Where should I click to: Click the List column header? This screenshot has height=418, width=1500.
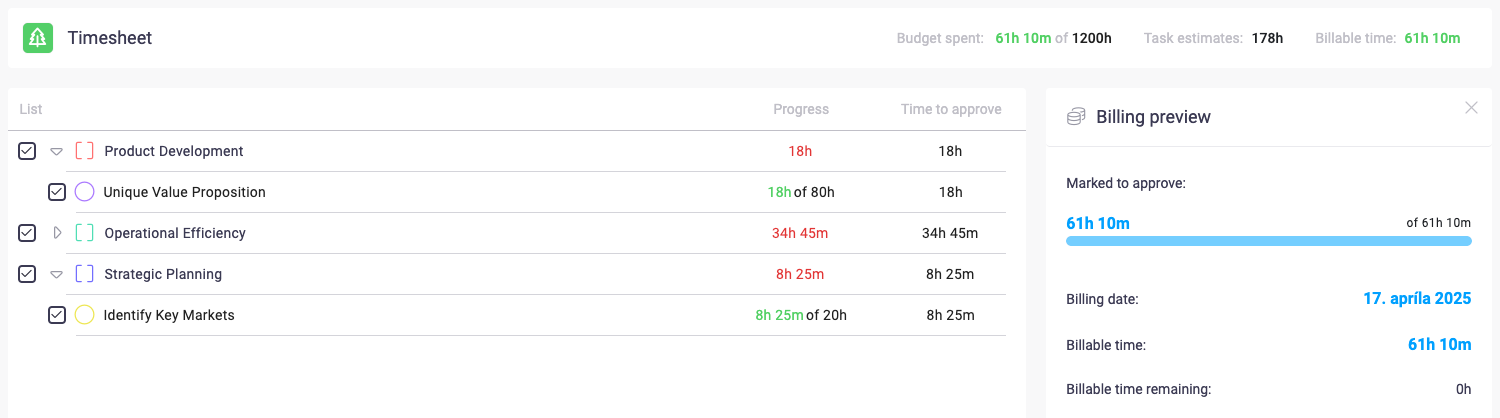tap(31, 109)
